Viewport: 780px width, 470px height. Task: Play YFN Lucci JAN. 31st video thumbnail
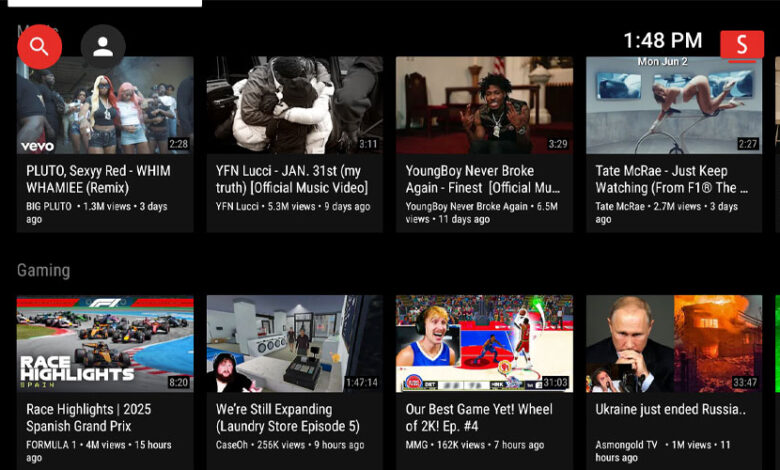pyautogui.click(x=294, y=105)
